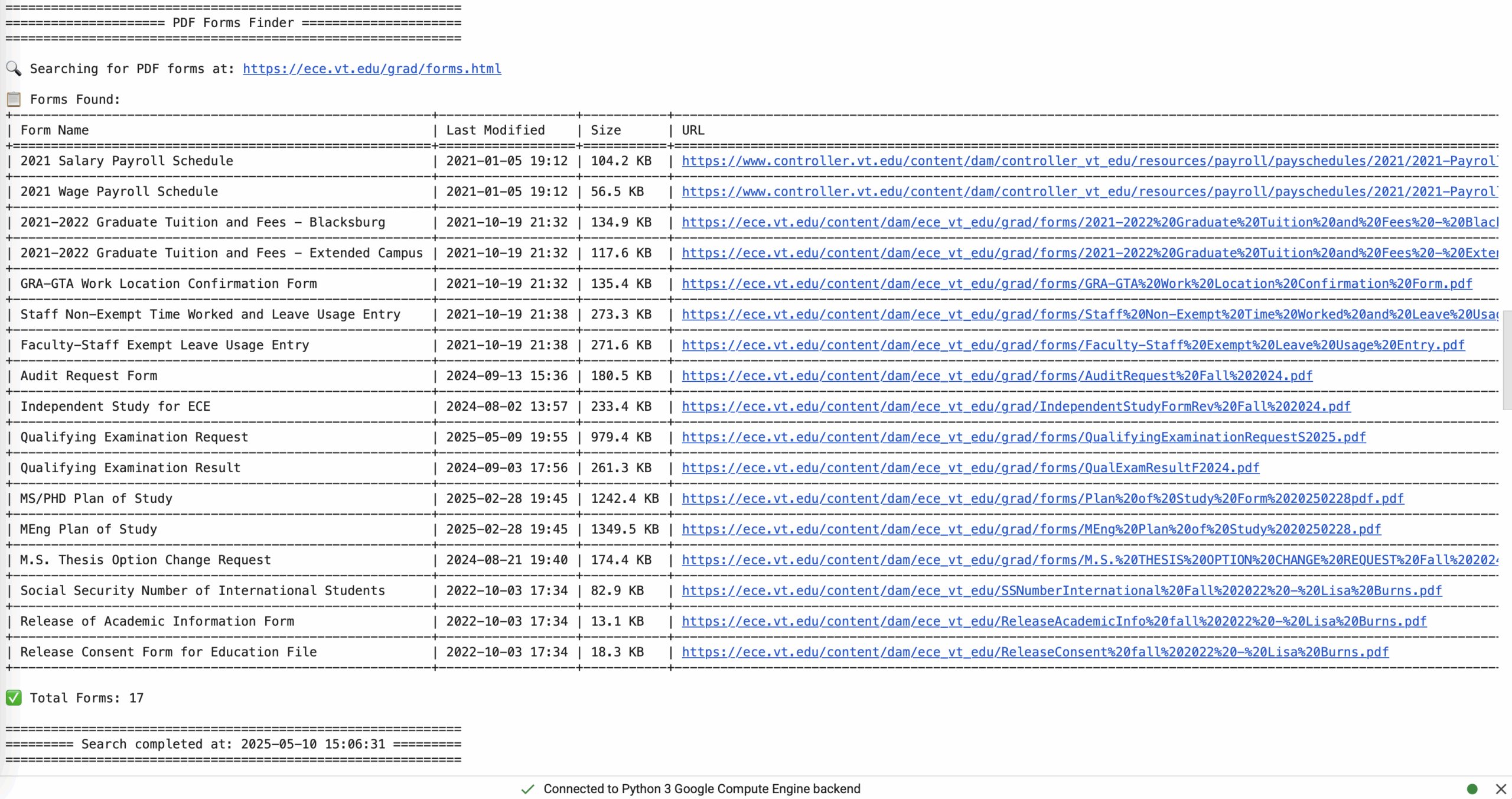Image resolution: width=1512 pixels, height=799 pixels.
Task: Click 'Qualifying Examination Request' form name
Action: click(134, 437)
